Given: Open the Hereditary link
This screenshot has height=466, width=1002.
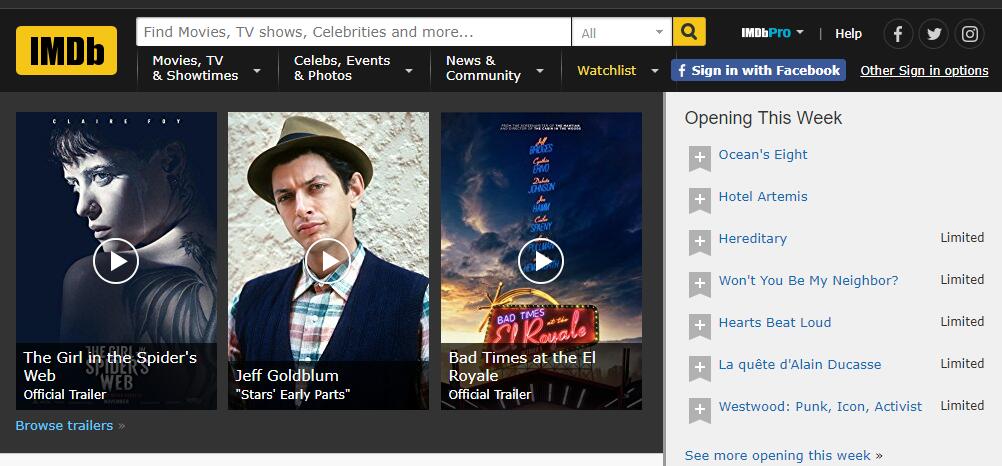Looking at the screenshot, I should tap(752, 238).
